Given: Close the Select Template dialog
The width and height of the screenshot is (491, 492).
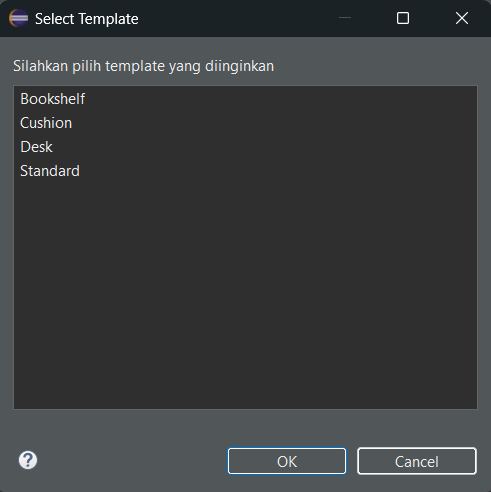Looking at the screenshot, I should (462, 18).
